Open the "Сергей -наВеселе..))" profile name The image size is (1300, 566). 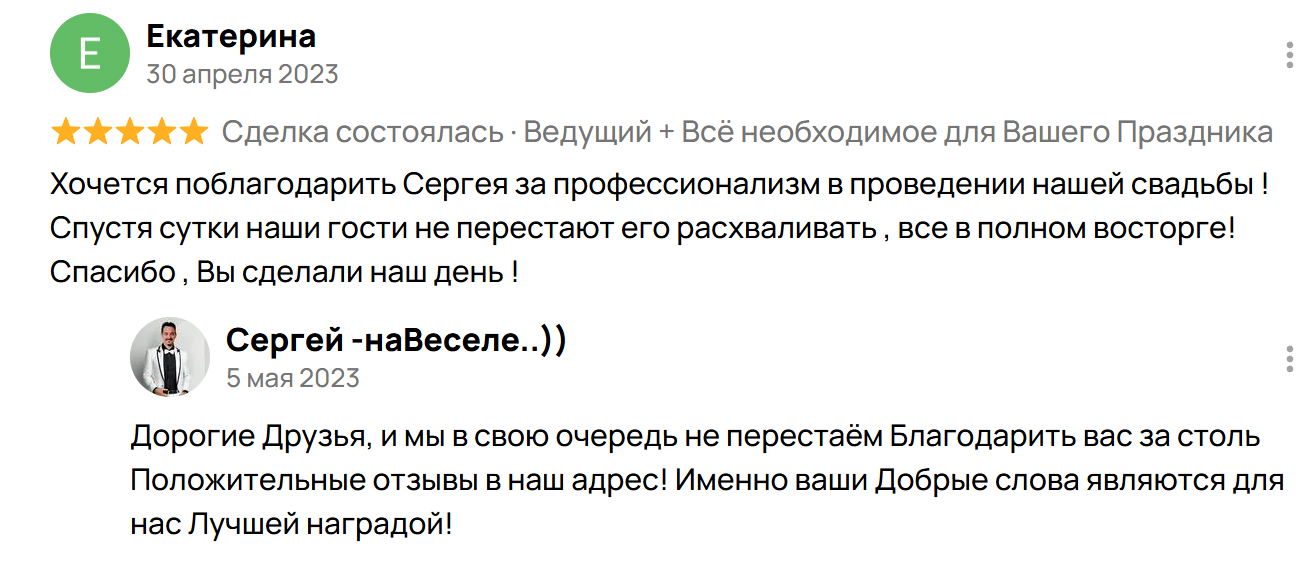396,340
